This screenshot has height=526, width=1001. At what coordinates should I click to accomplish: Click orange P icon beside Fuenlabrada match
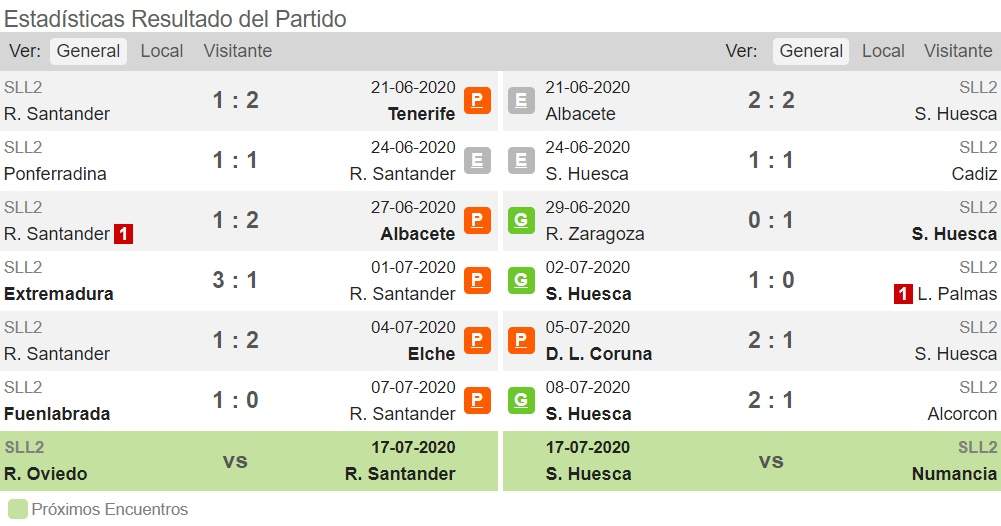[477, 400]
